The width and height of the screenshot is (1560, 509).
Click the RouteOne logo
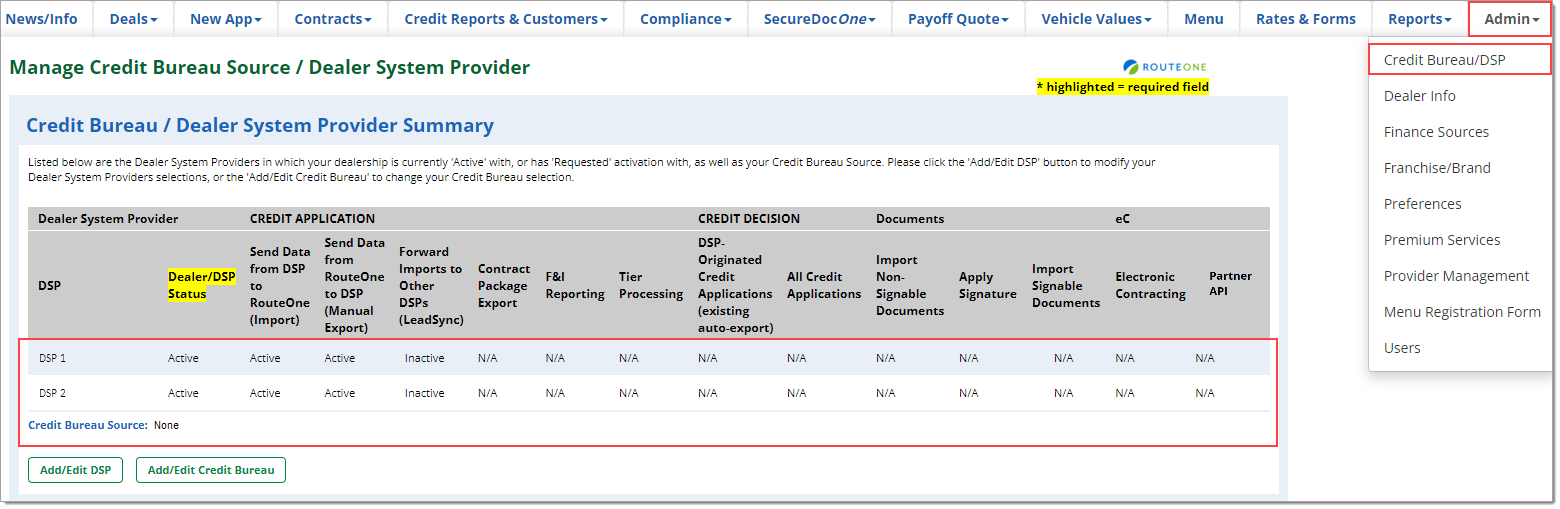click(1165, 67)
